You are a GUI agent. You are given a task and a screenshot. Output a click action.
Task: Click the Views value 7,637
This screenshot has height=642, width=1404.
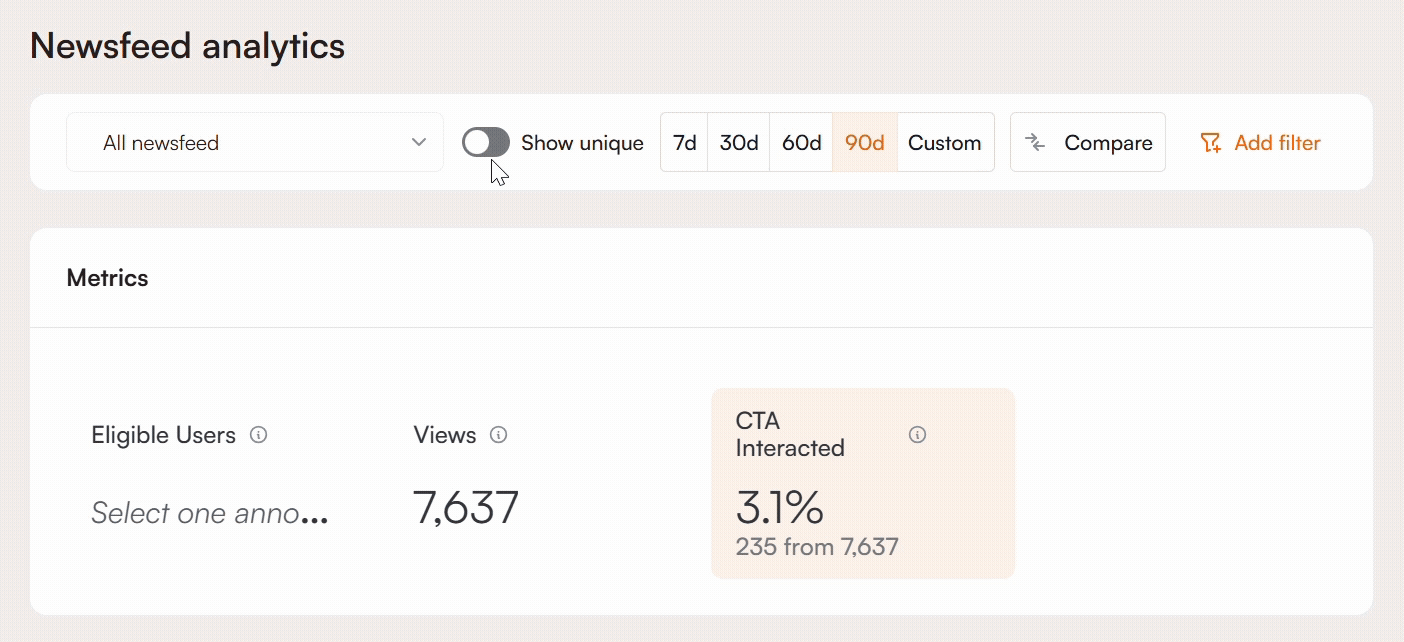click(x=466, y=508)
